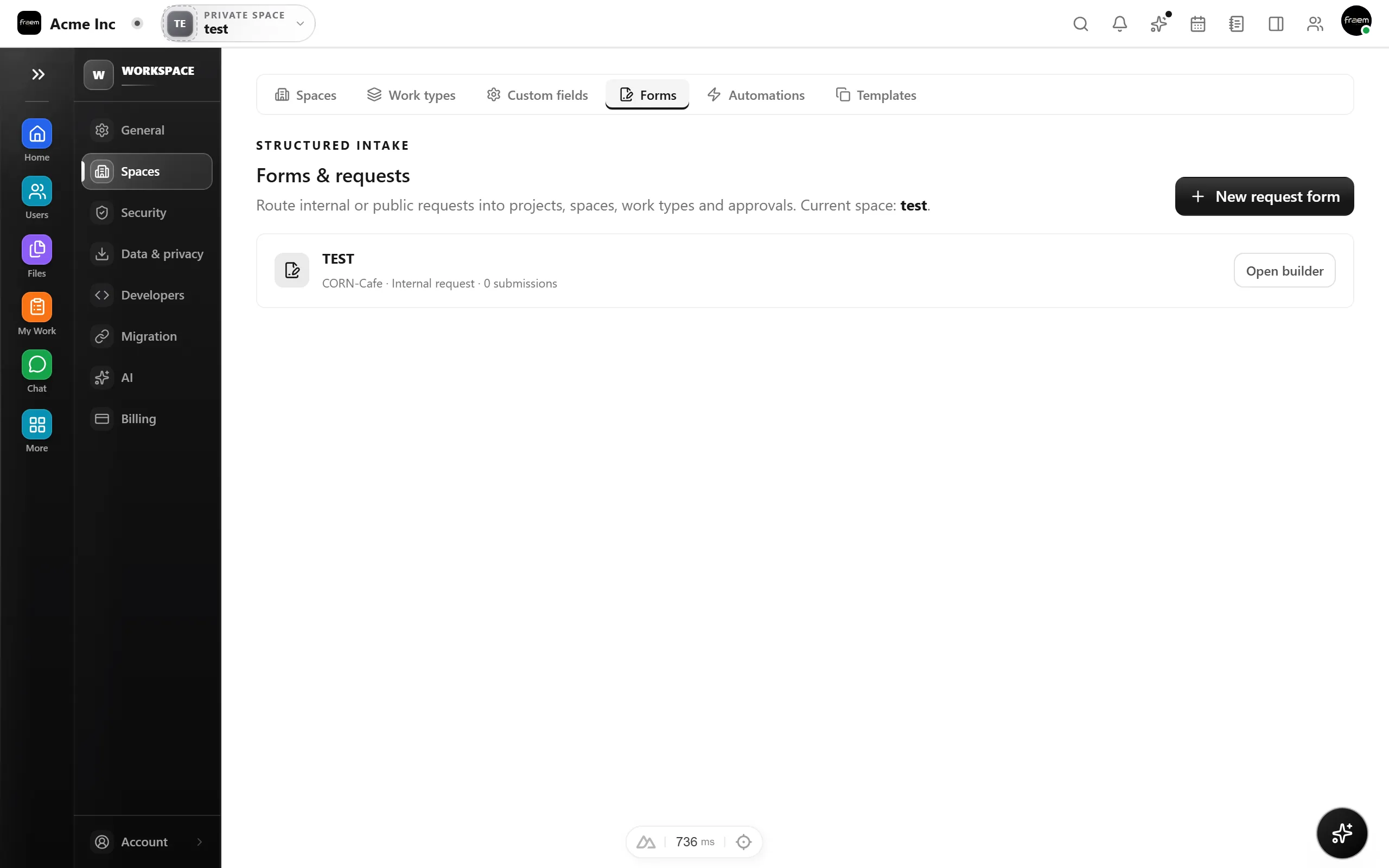Open Migration settings
1389x868 pixels.
pyautogui.click(x=147, y=336)
